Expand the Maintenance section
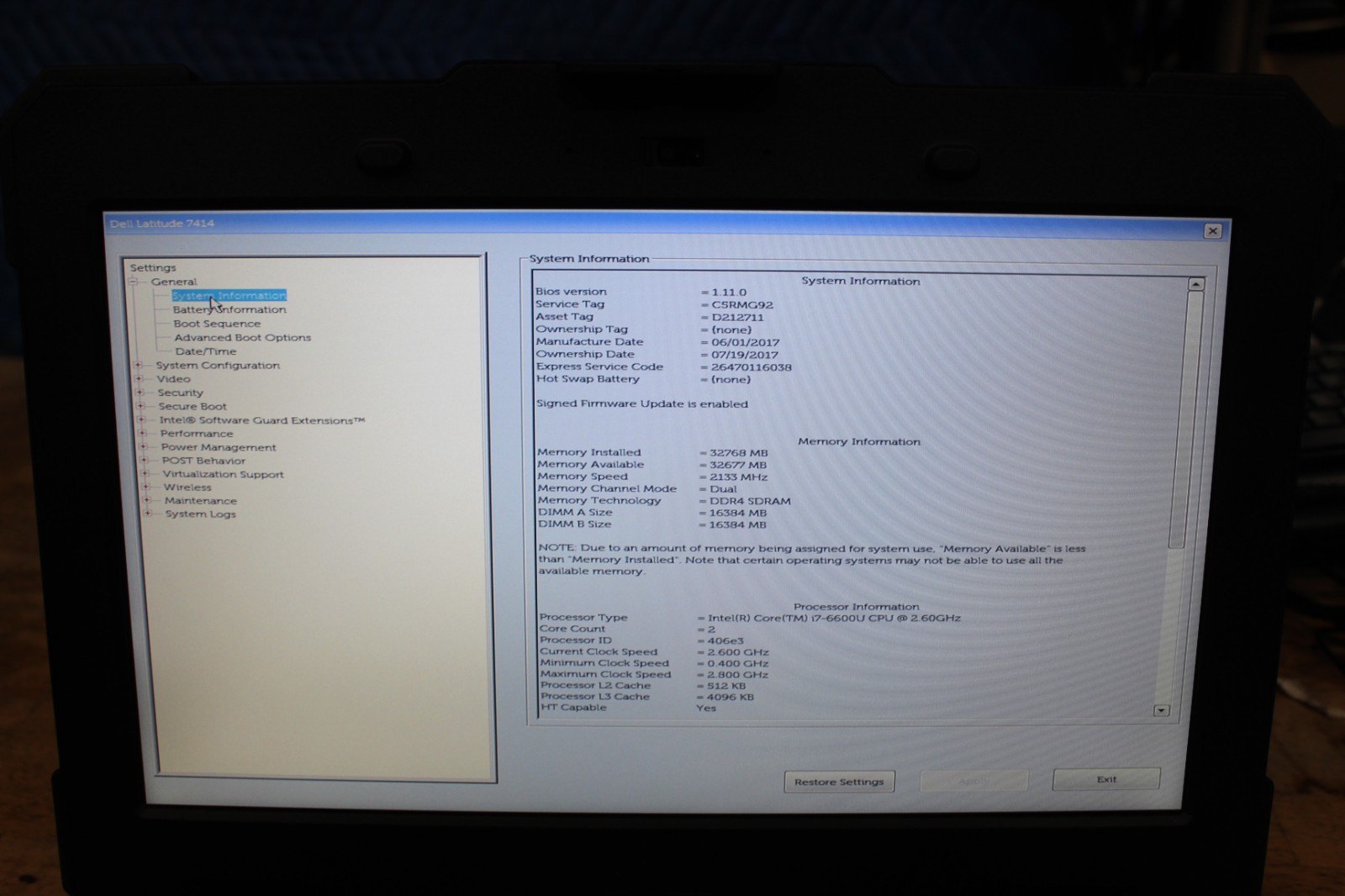 click(x=146, y=500)
